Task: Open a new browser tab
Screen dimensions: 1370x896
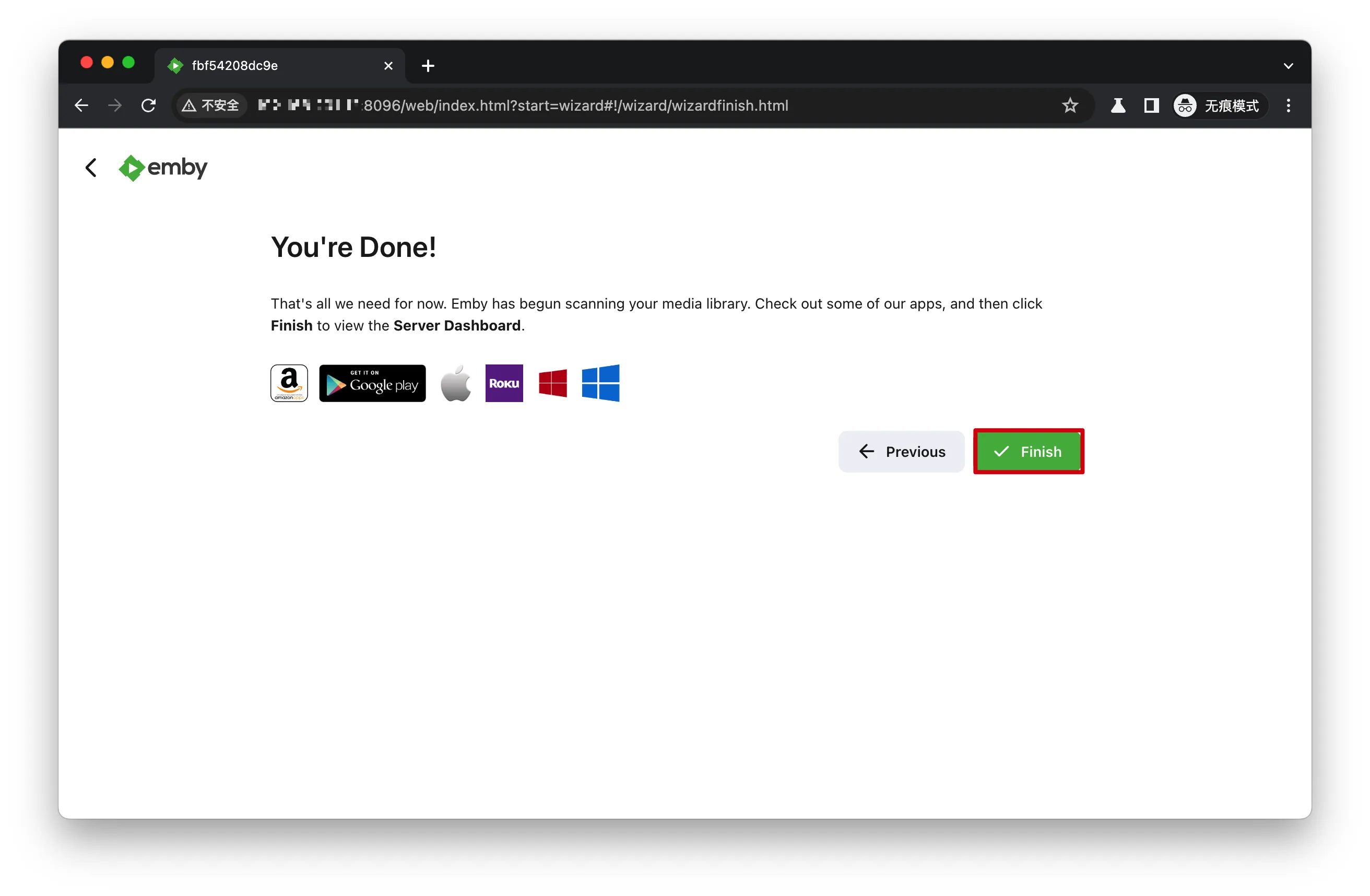Action: tap(428, 66)
